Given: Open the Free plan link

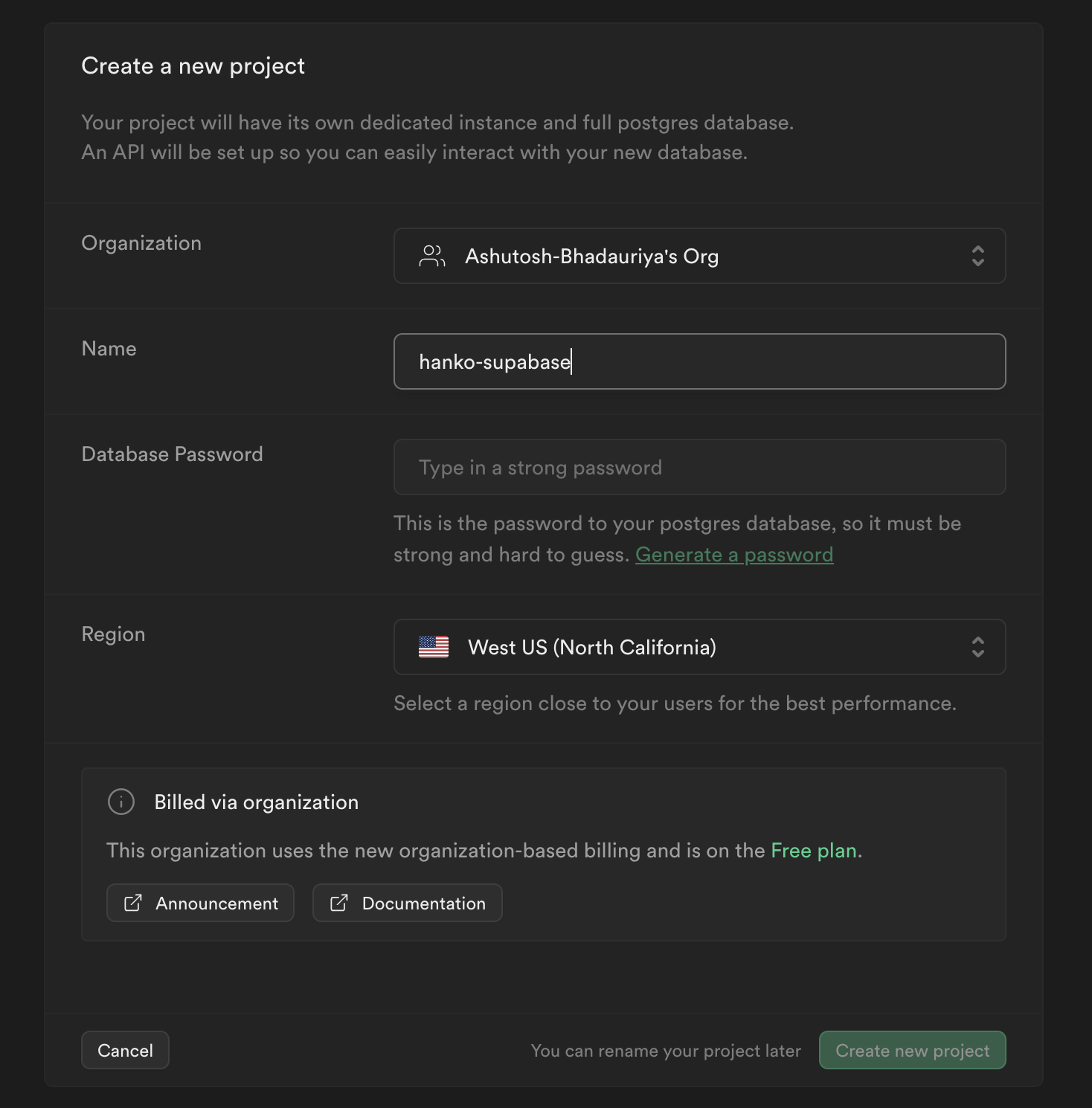Looking at the screenshot, I should click(814, 851).
